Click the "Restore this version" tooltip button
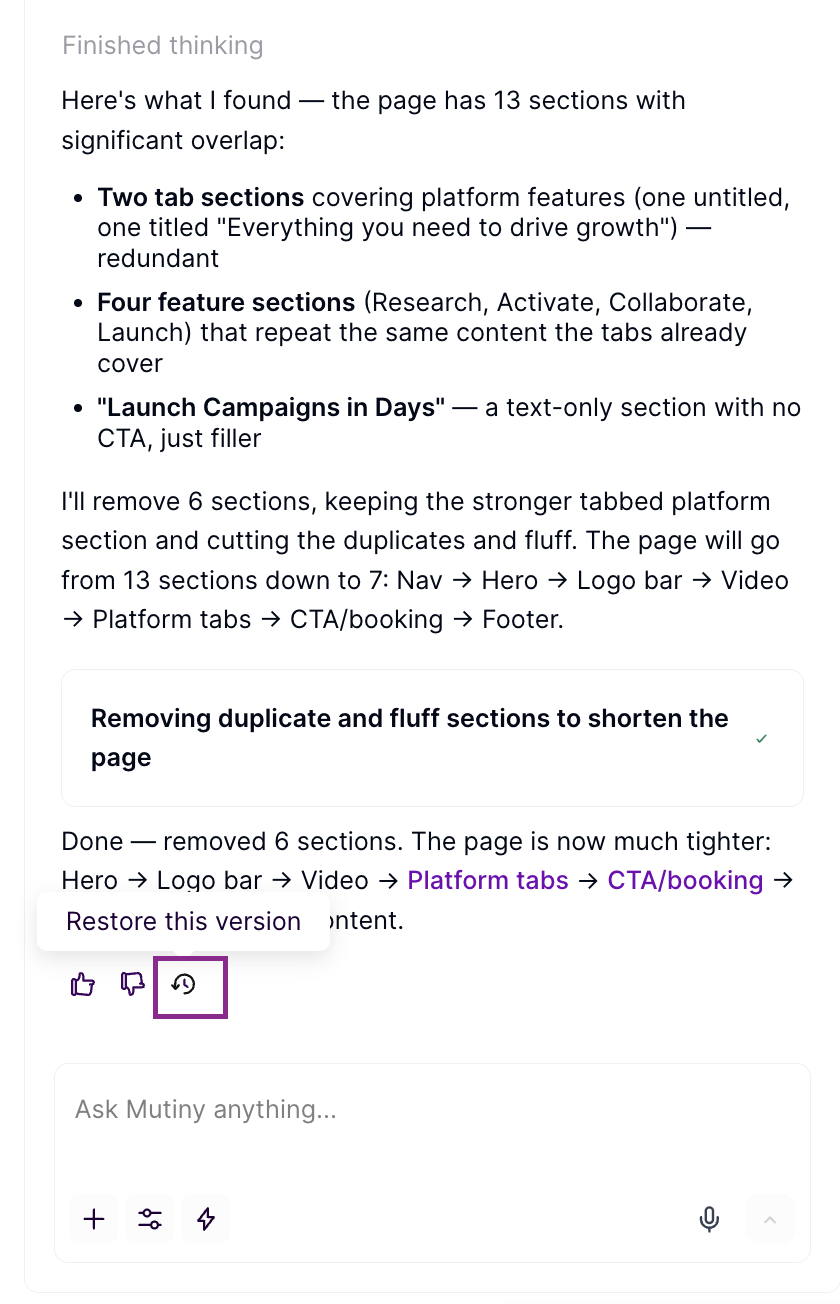 coord(182,920)
